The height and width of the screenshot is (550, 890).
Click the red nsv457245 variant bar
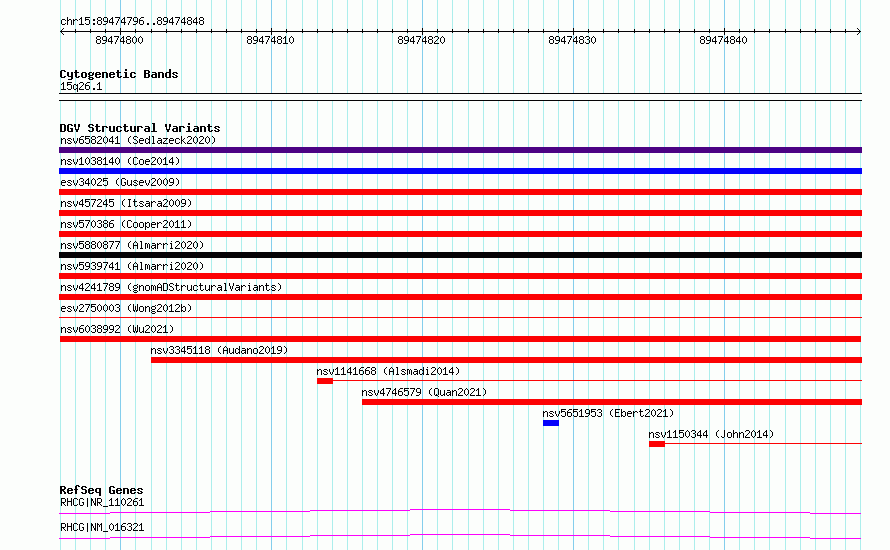point(460,213)
